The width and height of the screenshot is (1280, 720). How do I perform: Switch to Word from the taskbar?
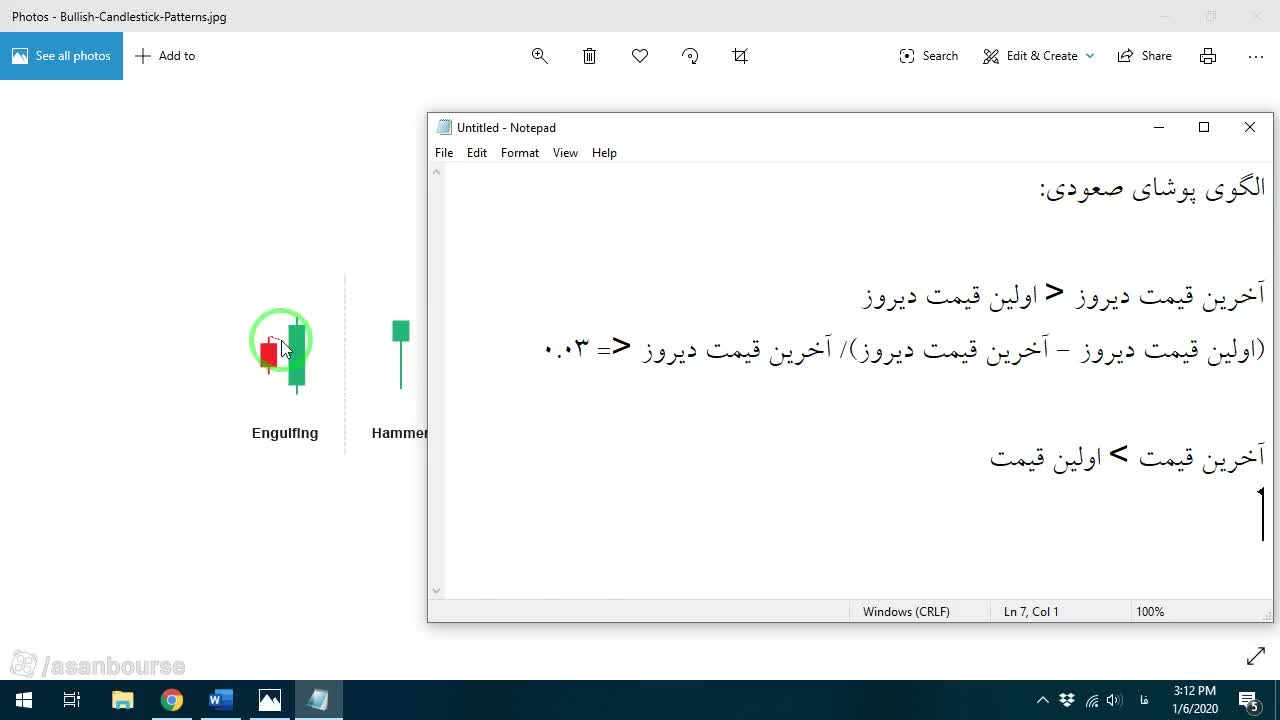click(x=220, y=700)
